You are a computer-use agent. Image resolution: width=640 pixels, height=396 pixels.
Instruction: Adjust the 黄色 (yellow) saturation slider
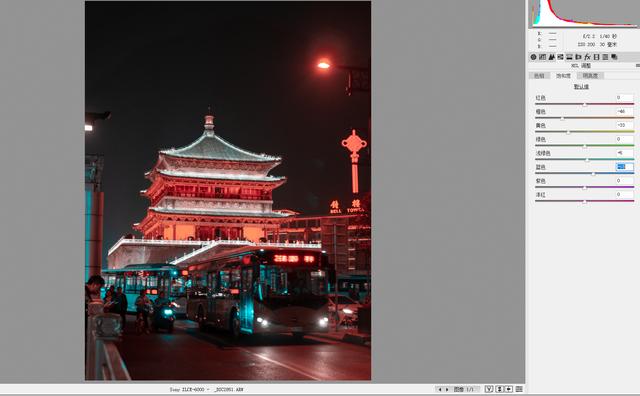tap(568, 132)
